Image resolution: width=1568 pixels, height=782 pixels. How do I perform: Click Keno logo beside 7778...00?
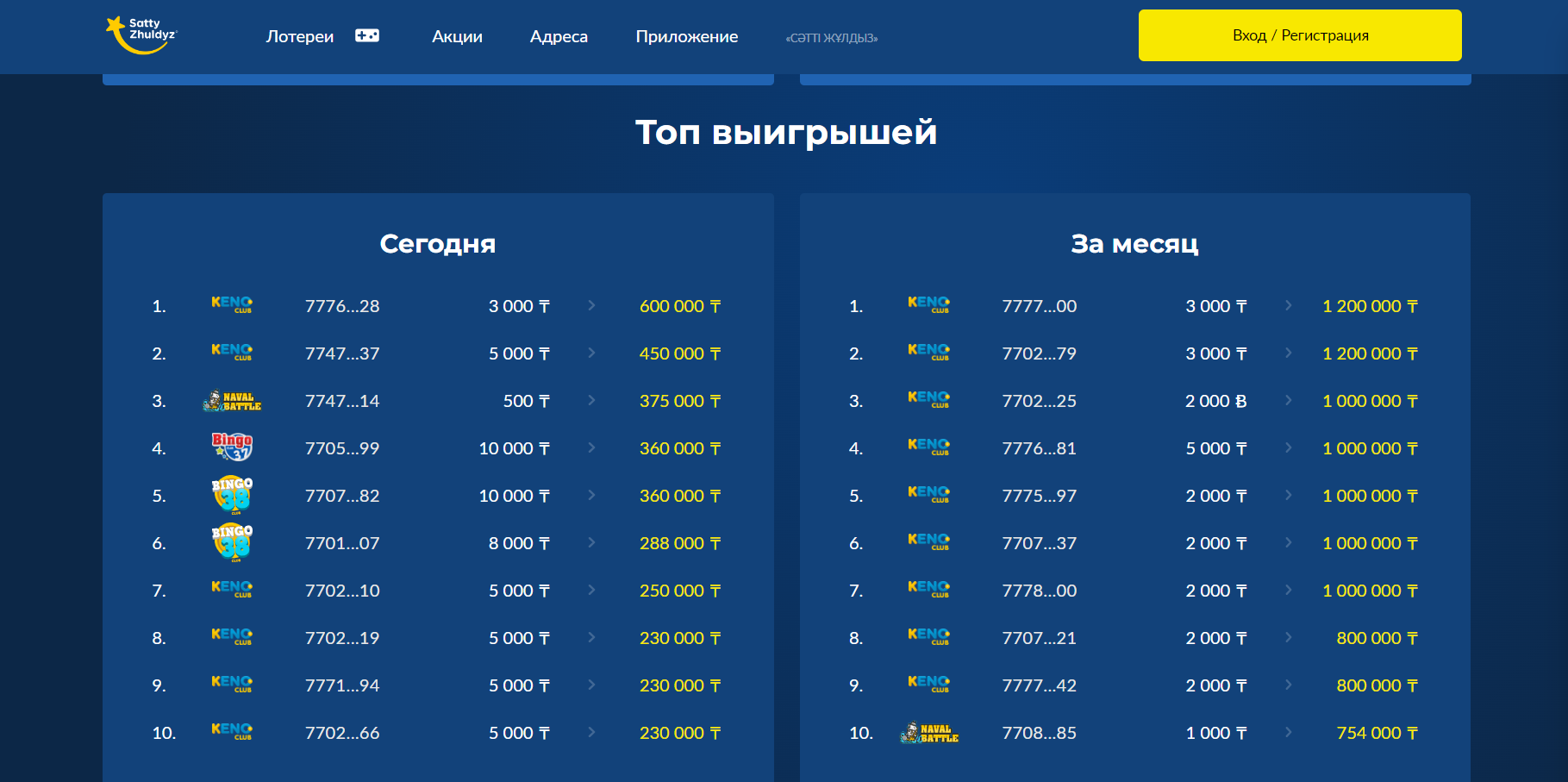[x=928, y=589]
